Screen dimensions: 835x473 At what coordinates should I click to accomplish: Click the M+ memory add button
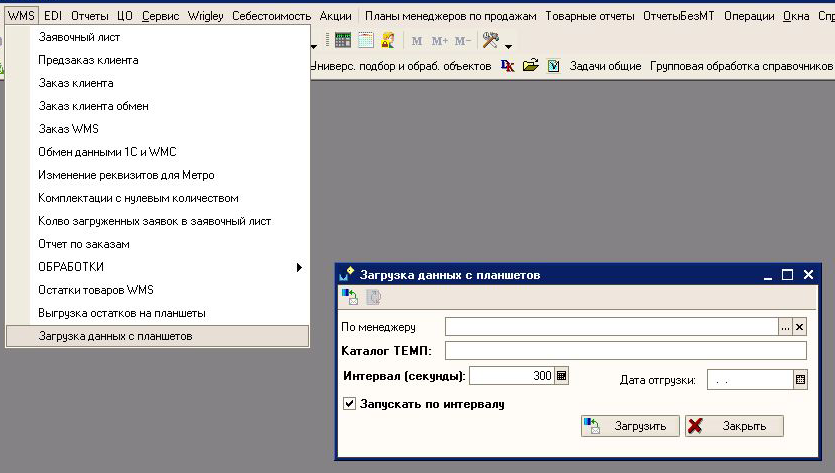(439, 41)
